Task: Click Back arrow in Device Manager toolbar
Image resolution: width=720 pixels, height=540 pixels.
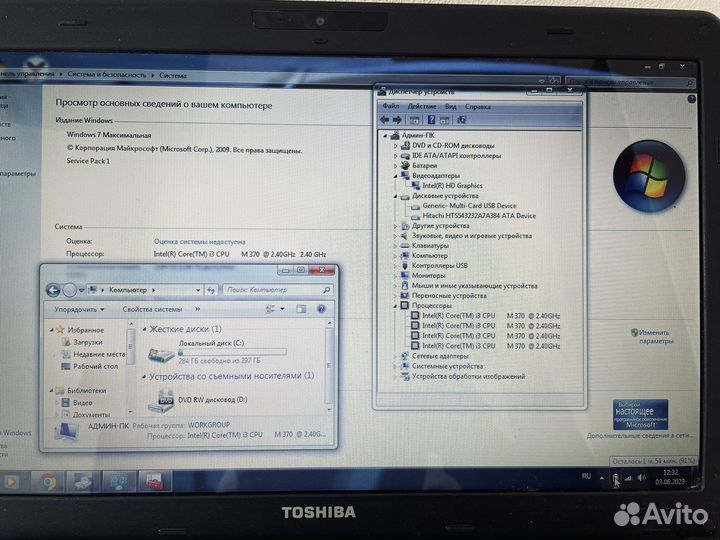Action: click(384, 120)
